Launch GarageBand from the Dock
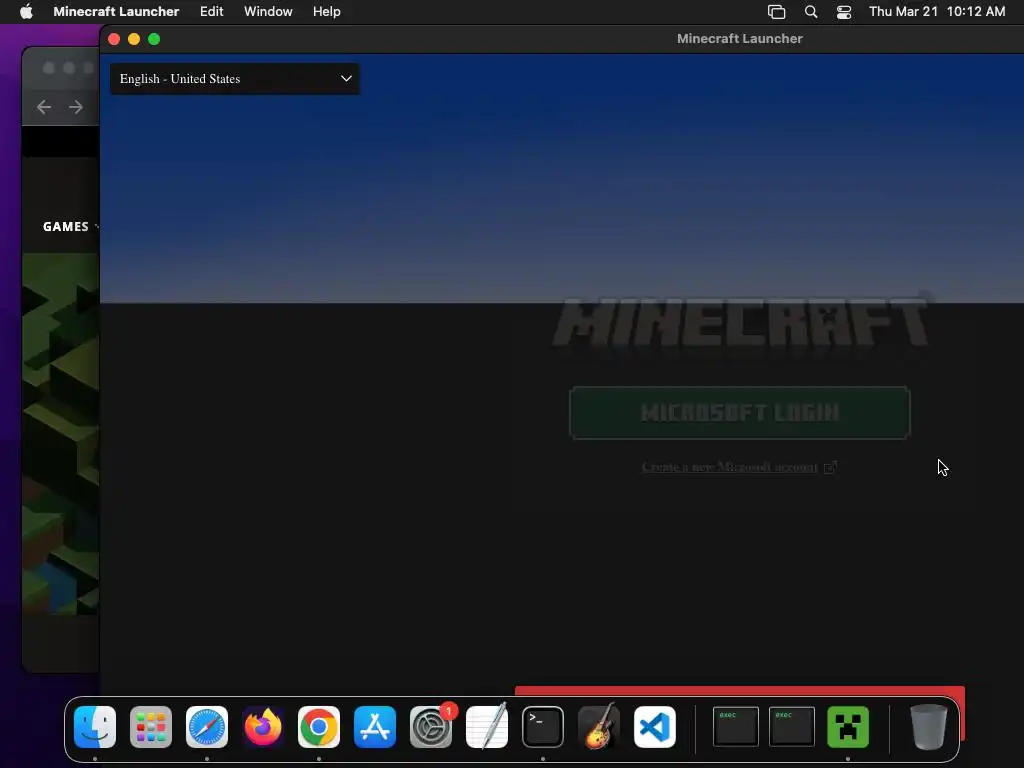 (599, 727)
